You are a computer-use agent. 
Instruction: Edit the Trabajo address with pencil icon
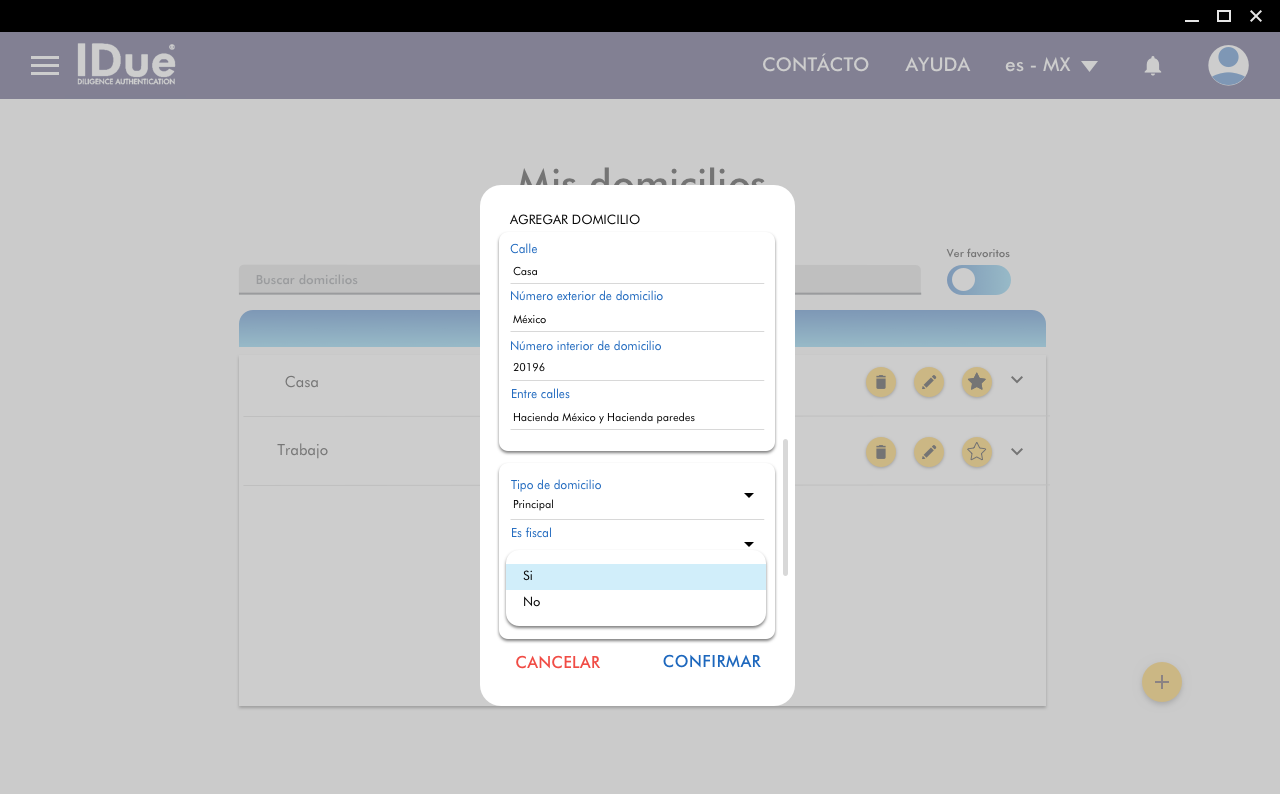(x=929, y=452)
